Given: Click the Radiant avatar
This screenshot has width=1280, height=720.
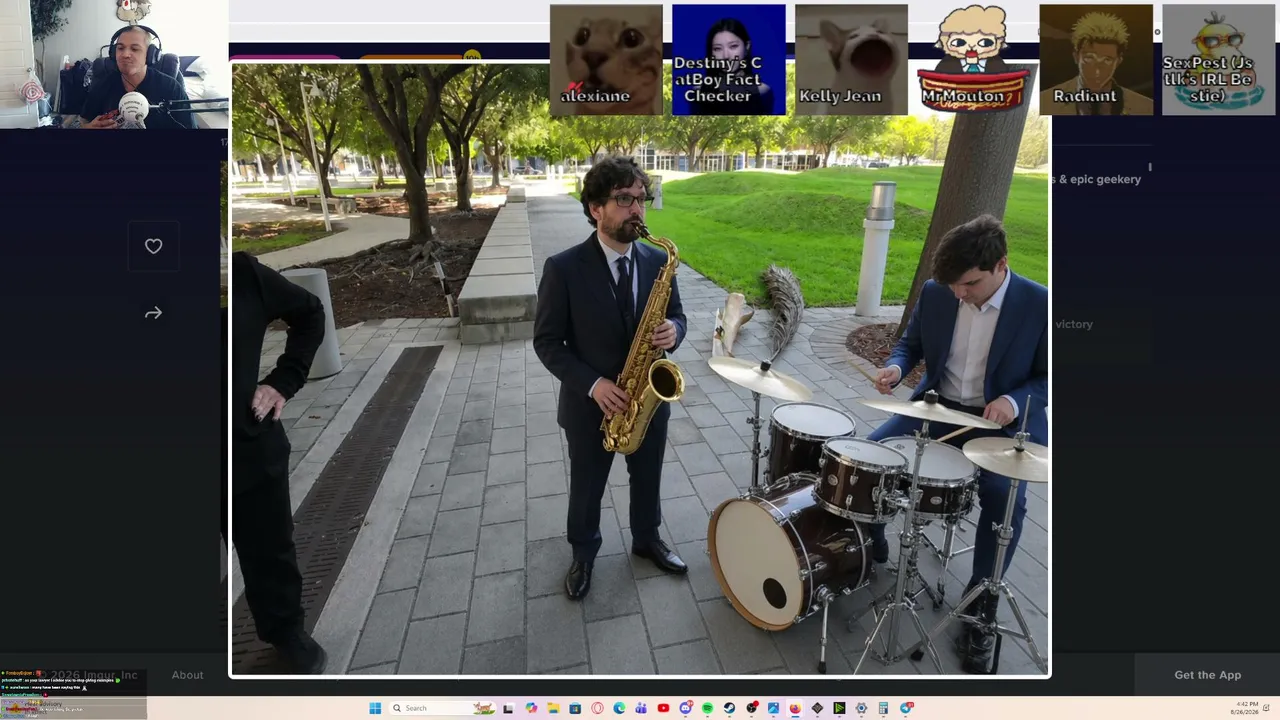Looking at the screenshot, I should (1096, 59).
